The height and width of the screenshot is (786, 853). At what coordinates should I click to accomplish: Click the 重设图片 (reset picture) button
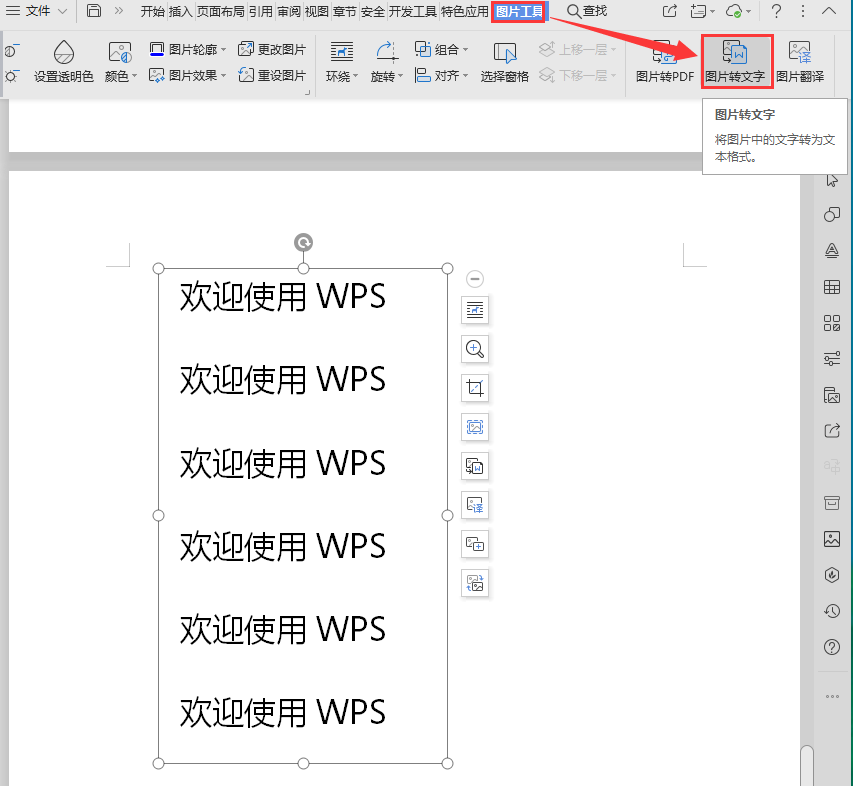[272, 75]
